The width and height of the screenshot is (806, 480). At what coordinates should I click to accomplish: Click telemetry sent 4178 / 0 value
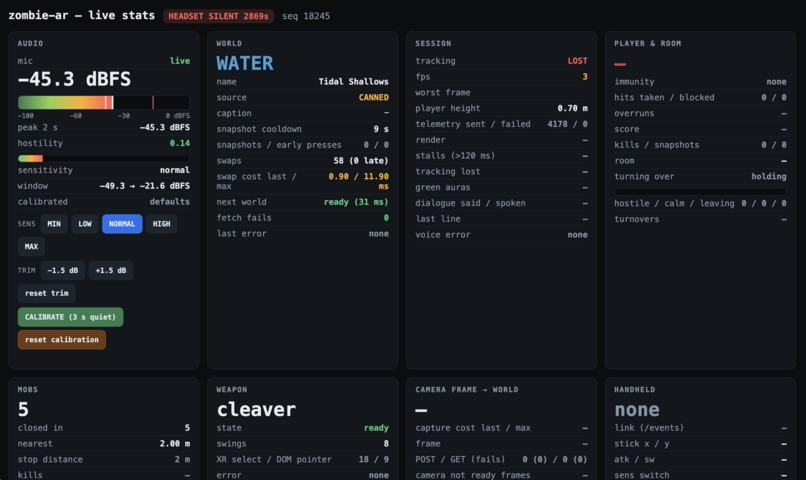click(x=567, y=124)
